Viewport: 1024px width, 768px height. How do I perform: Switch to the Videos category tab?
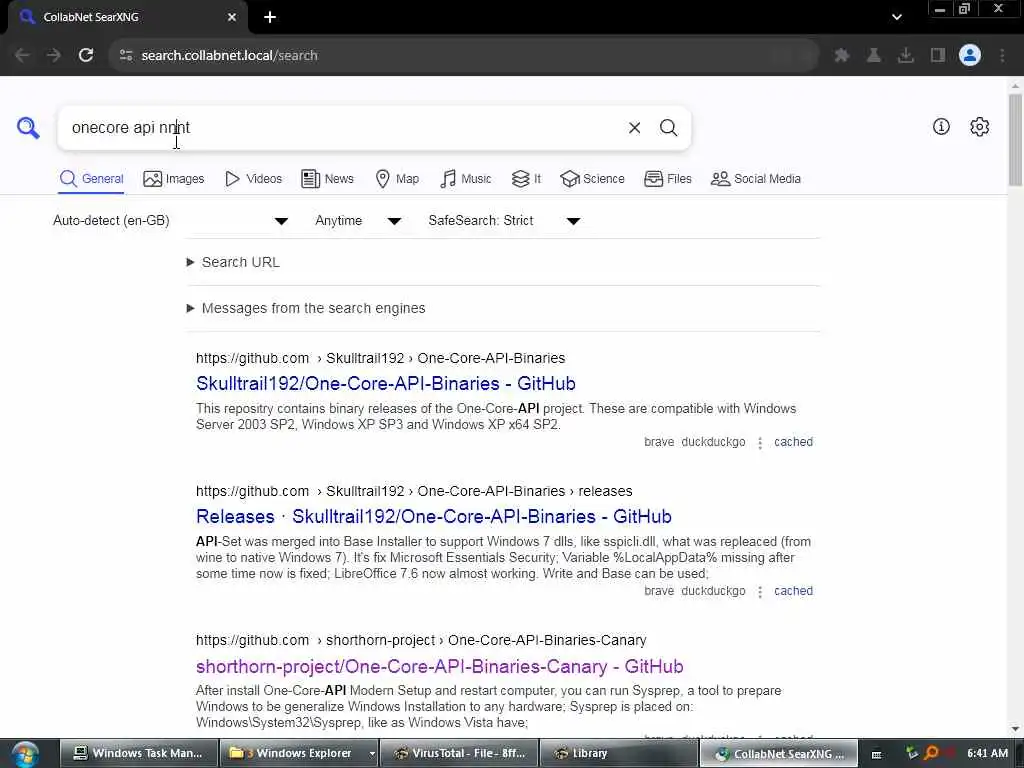pos(253,178)
